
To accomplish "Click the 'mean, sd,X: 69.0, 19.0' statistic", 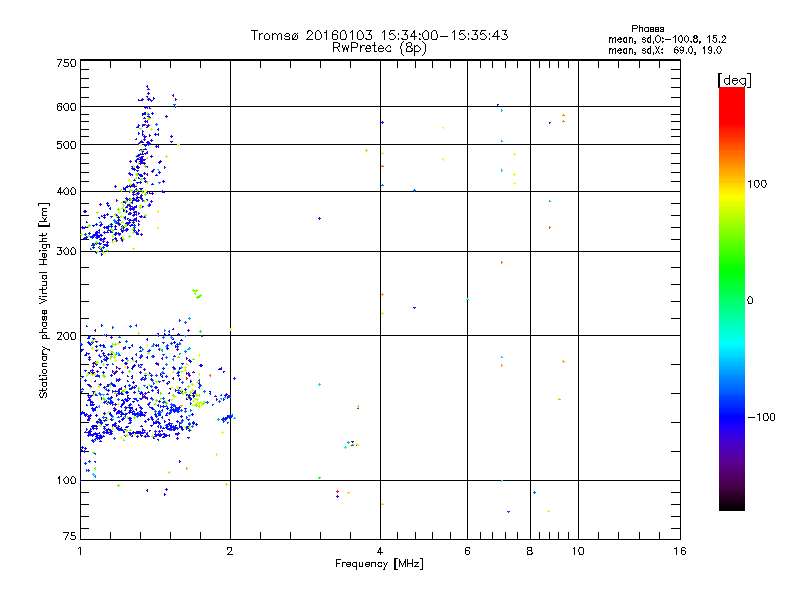I will point(665,51).
